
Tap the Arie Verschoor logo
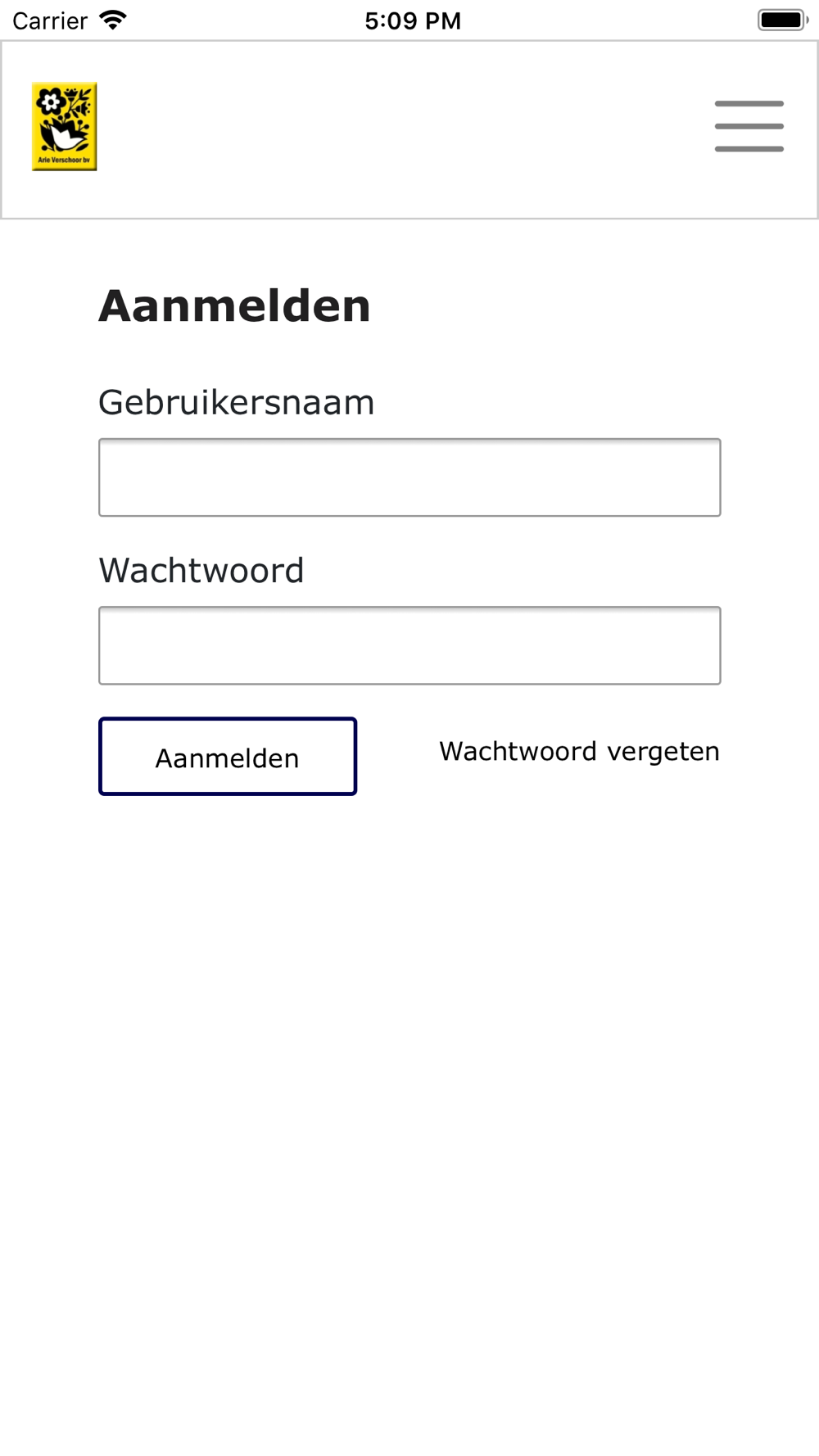(x=64, y=126)
